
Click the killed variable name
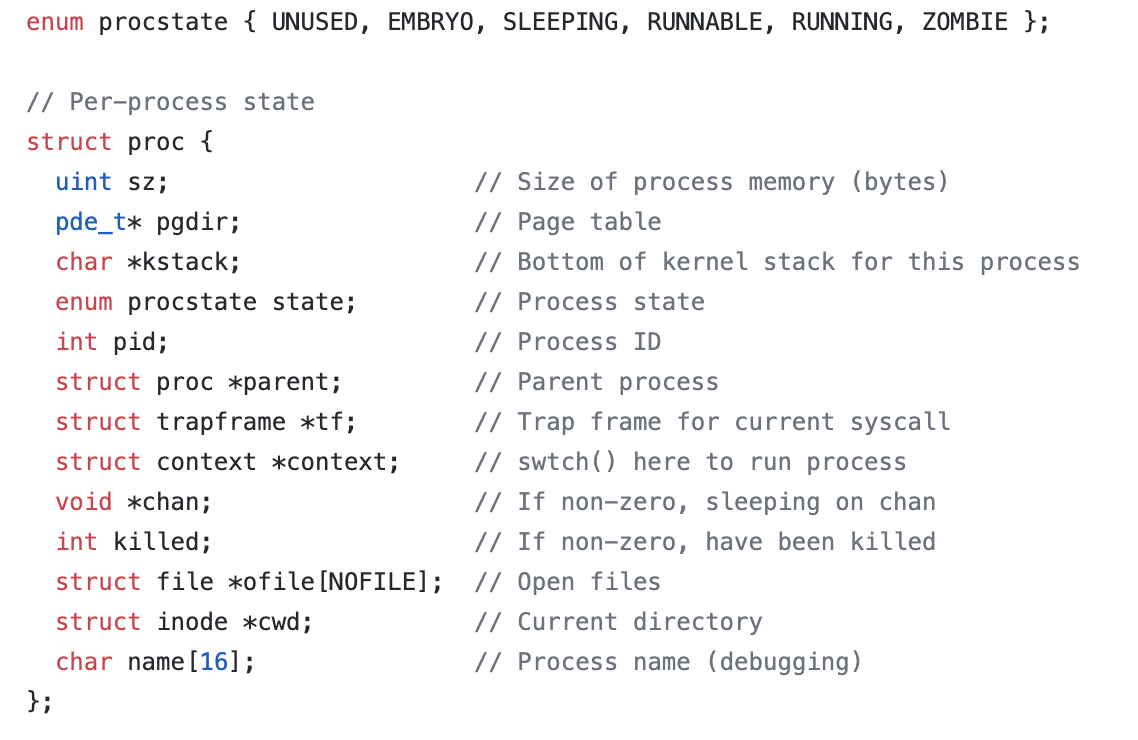[177, 542]
